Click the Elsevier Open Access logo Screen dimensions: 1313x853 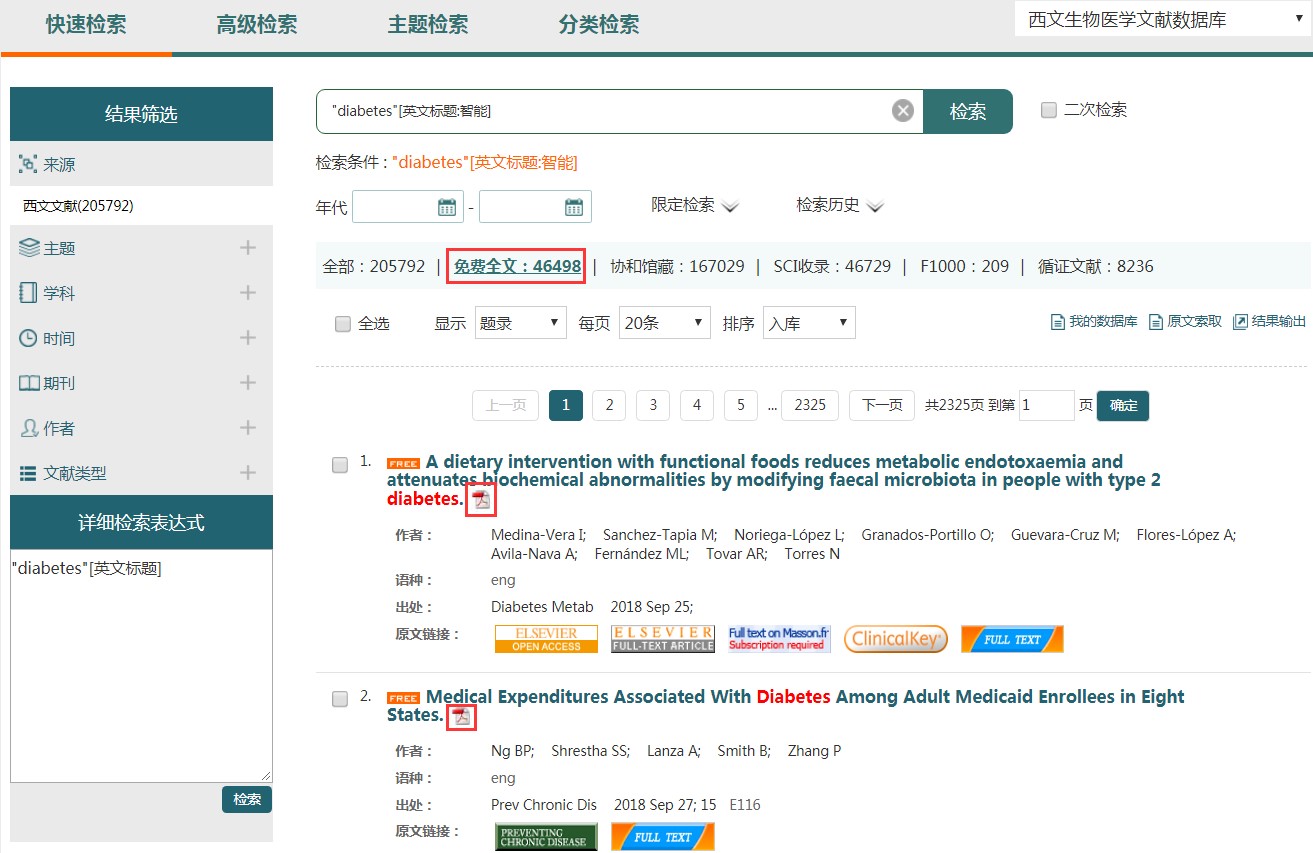[x=546, y=639]
